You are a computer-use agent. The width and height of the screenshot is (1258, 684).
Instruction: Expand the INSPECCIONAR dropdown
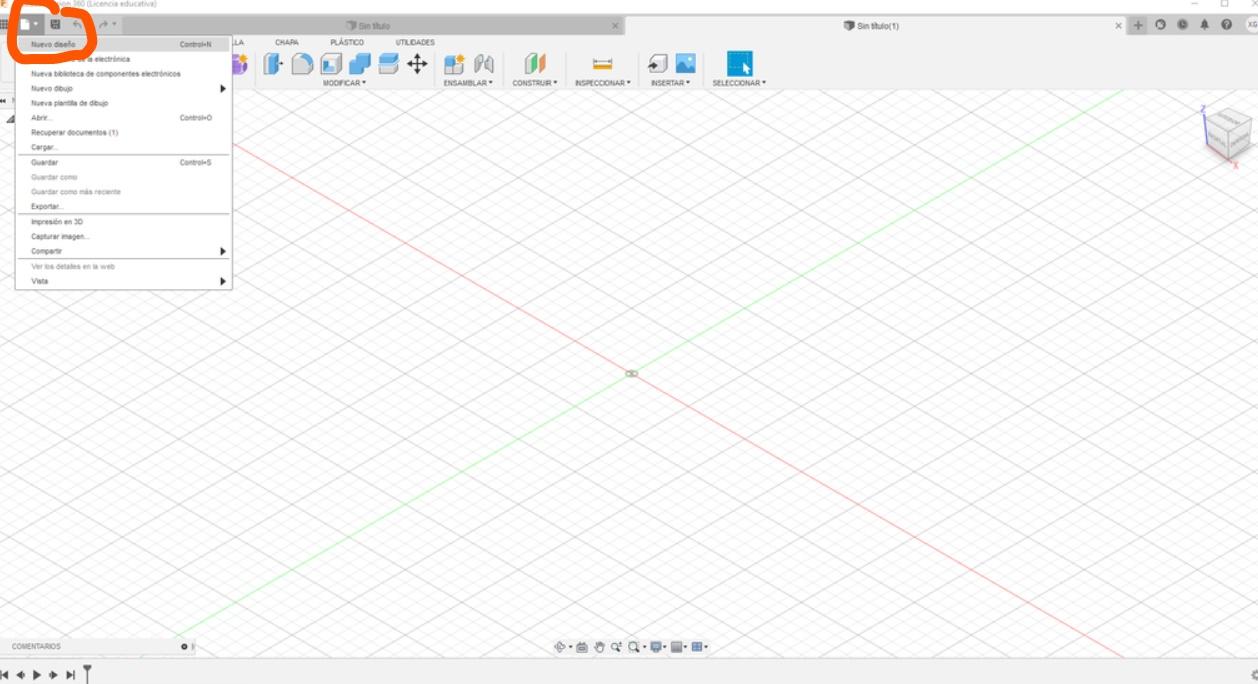point(603,83)
